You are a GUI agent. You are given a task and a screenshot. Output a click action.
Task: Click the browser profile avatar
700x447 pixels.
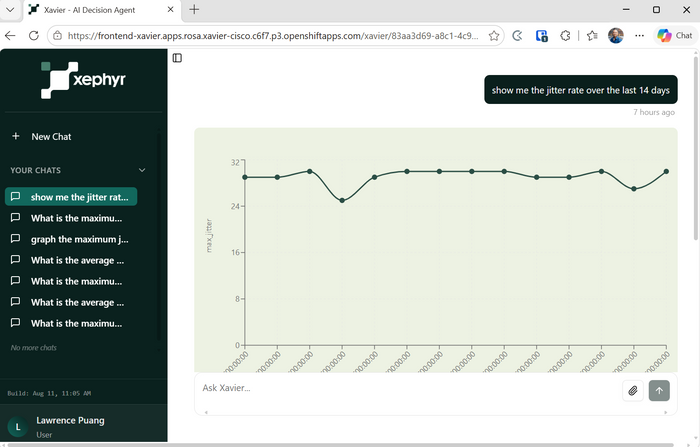coord(616,36)
